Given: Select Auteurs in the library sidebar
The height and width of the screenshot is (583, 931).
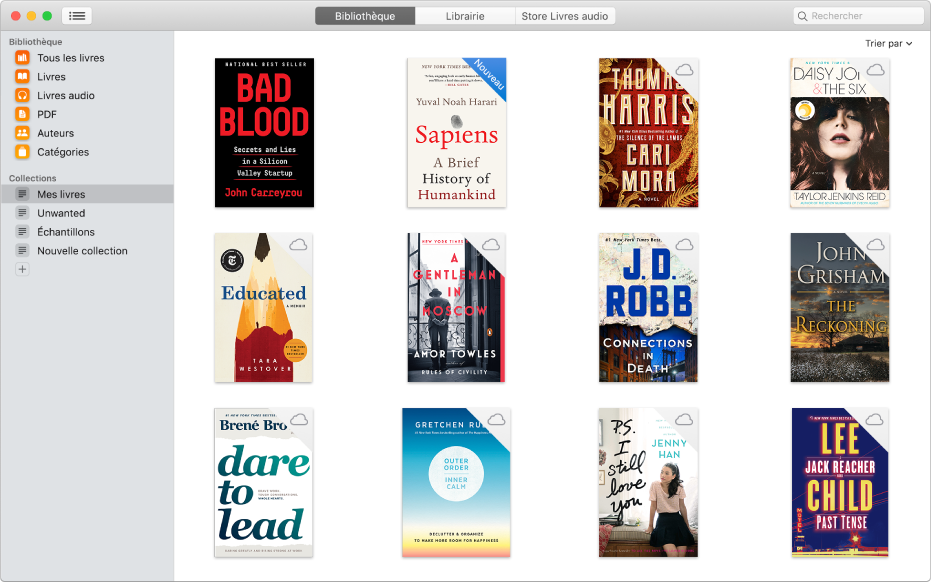Looking at the screenshot, I should tap(87, 133).
